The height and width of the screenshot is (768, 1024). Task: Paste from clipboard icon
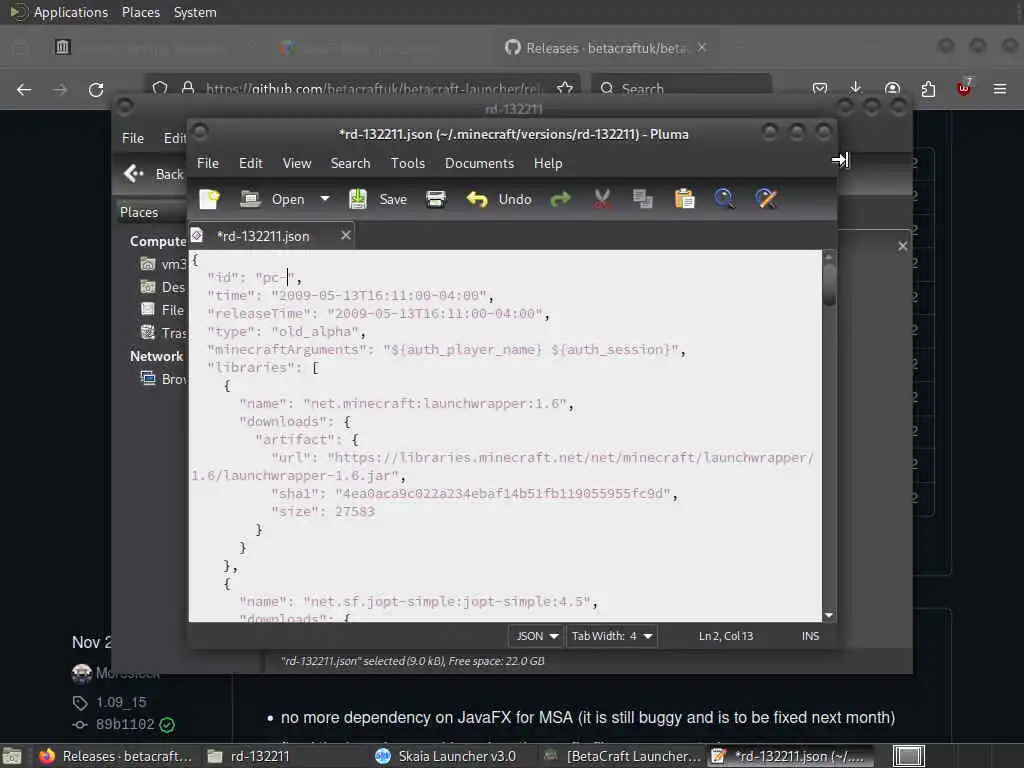click(x=684, y=199)
